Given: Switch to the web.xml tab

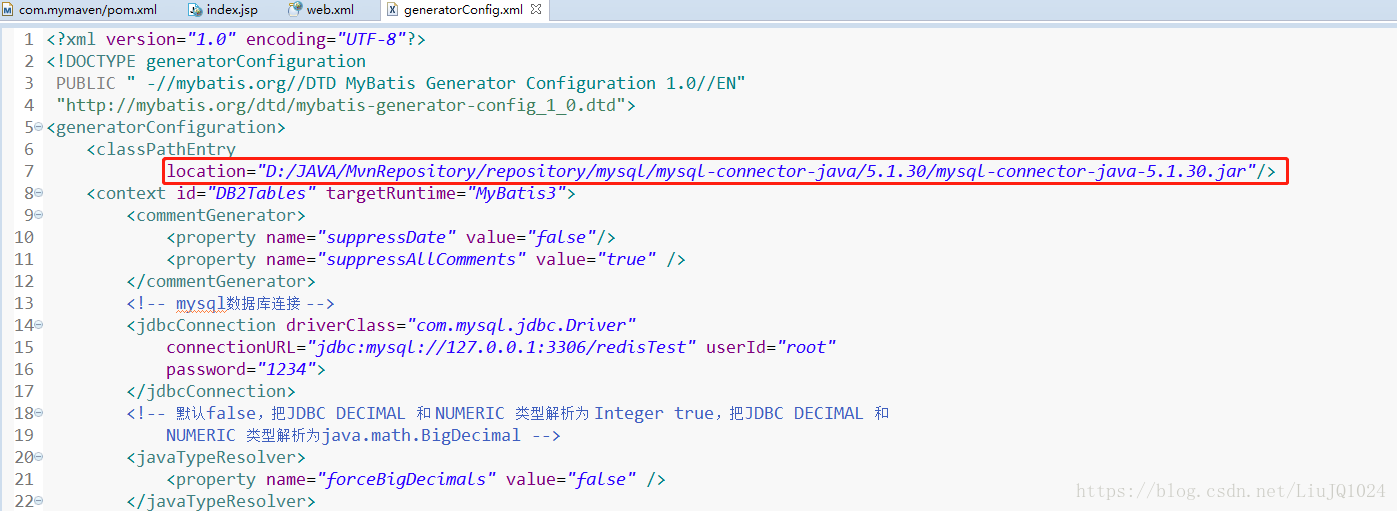Looking at the screenshot, I should click(x=330, y=10).
